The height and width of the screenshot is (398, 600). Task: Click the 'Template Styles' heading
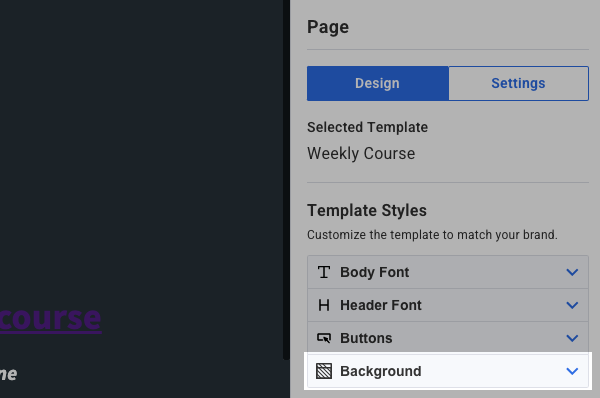point(367,210)
